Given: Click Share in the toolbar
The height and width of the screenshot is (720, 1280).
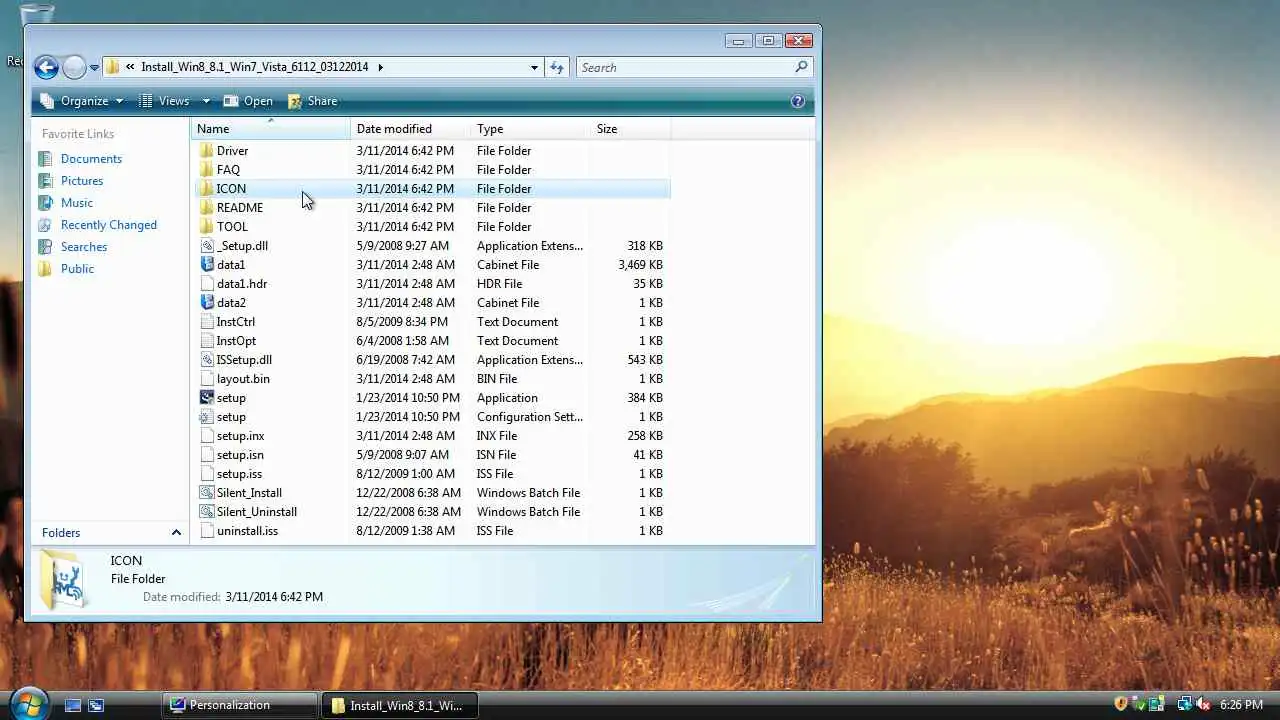Looking at the screenshot, I should coord(313,101).
